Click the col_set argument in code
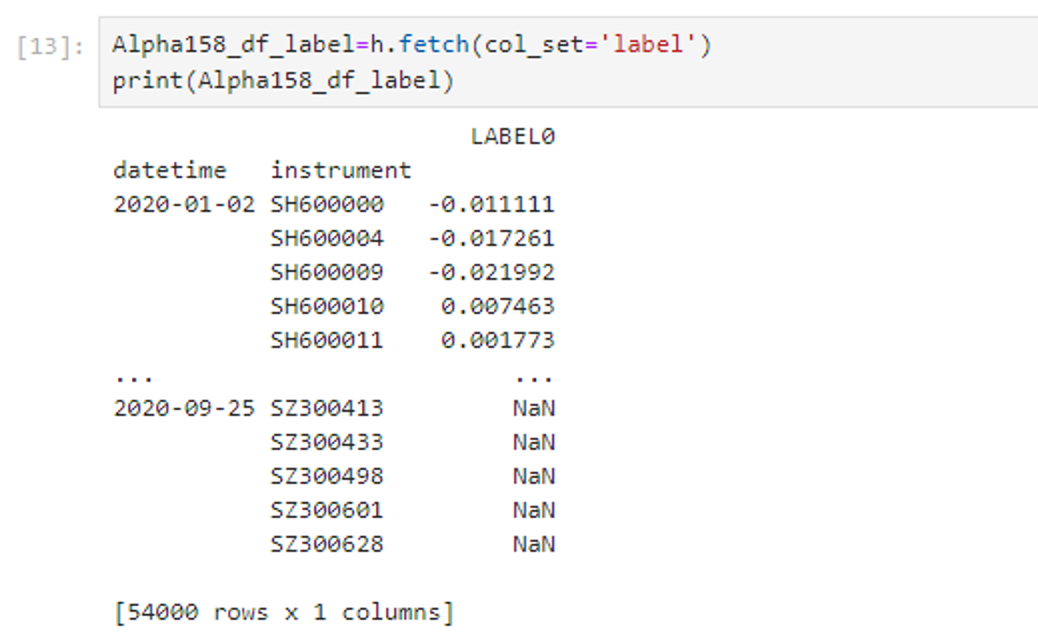The width and height of the screenshot is (1038, 640). click(x=526, y=45)
